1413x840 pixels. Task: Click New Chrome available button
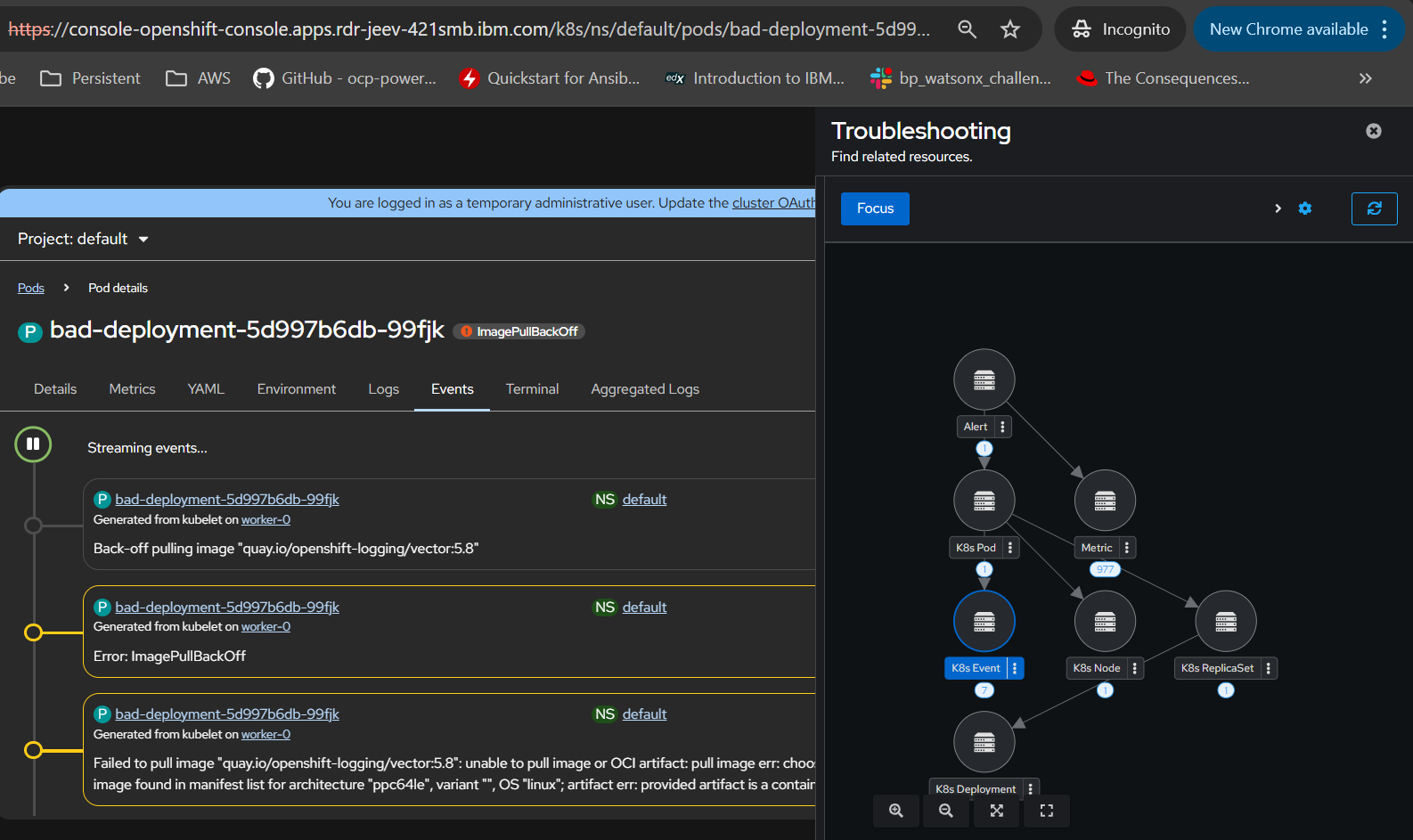(x=1288, y=29)
